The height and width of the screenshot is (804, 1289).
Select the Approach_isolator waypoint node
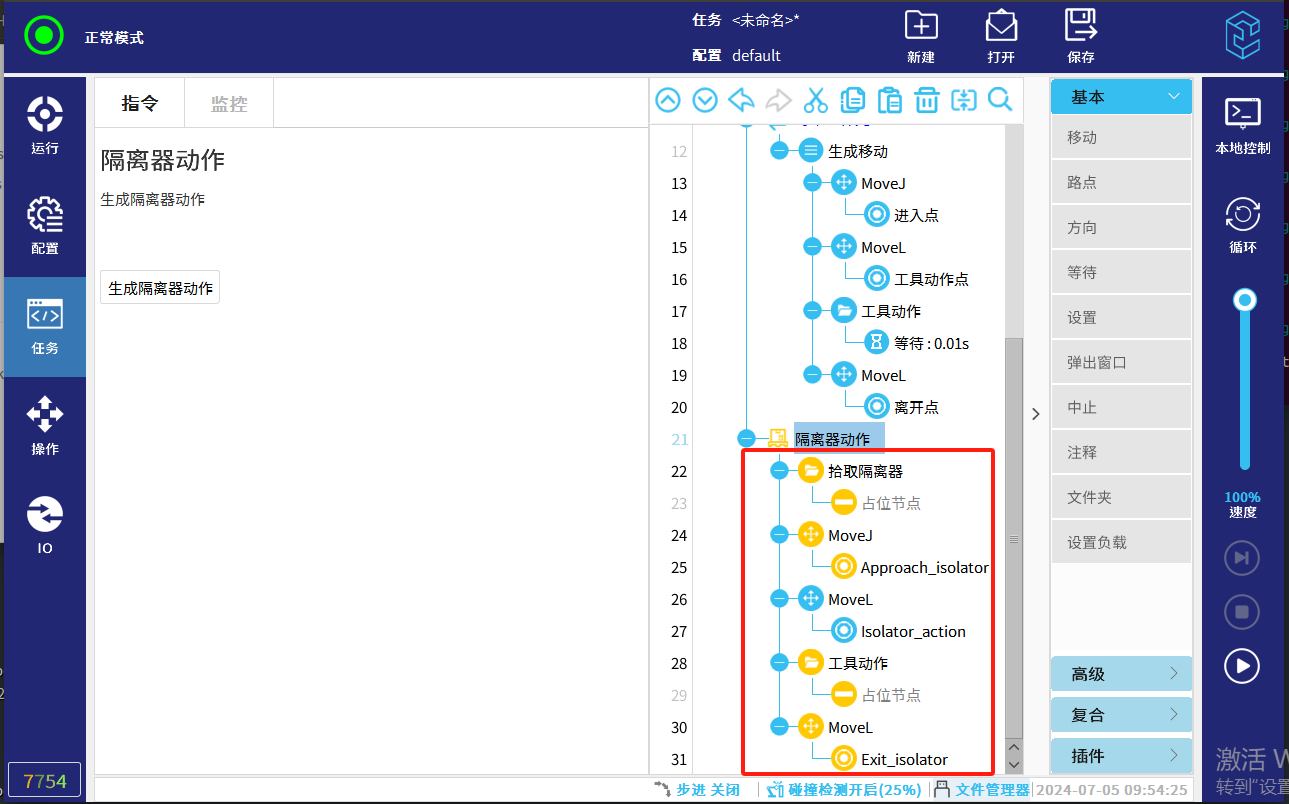923,567
